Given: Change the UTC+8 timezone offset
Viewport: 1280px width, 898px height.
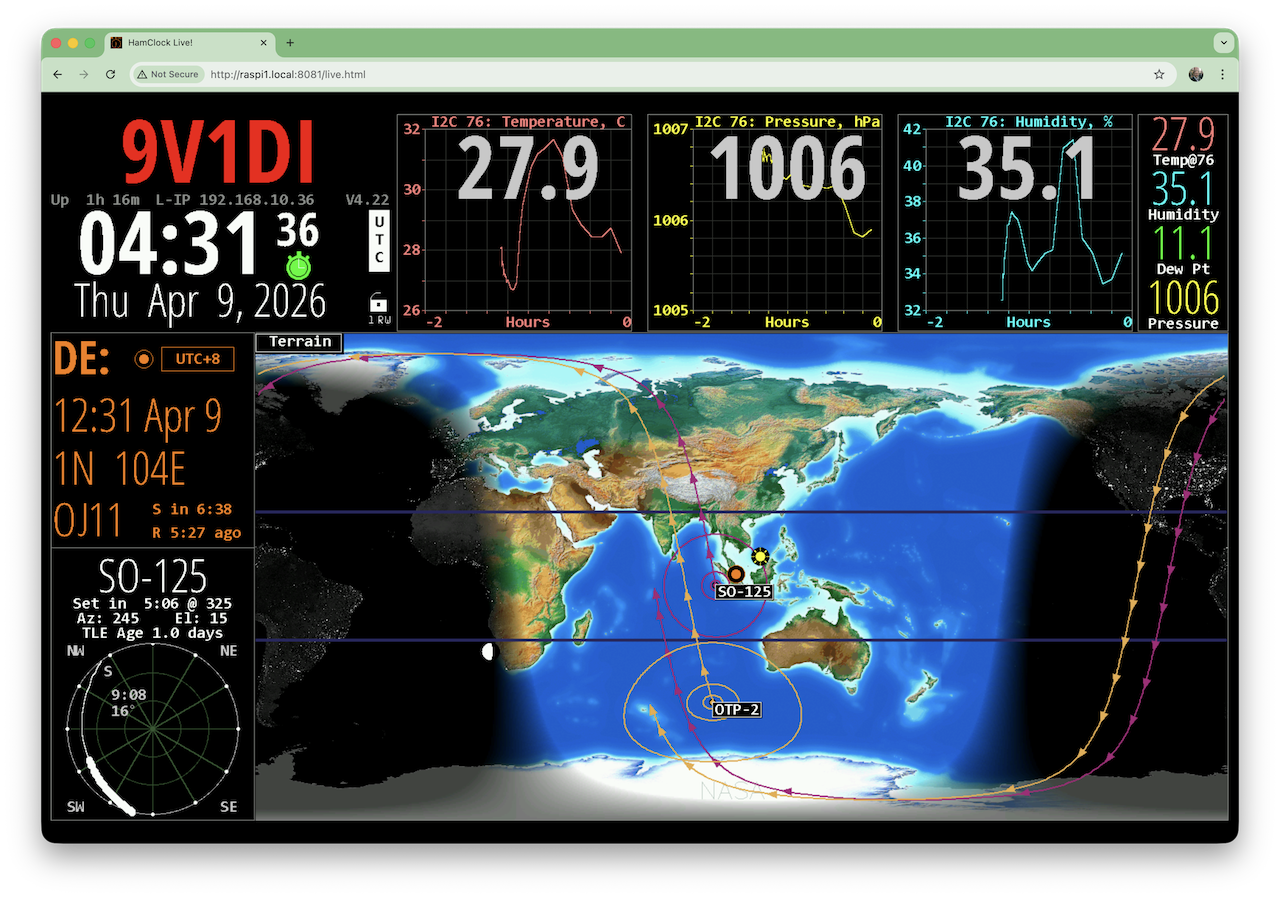Looking at the screenshot, I should pyautogui.click(x=197, y=359).
